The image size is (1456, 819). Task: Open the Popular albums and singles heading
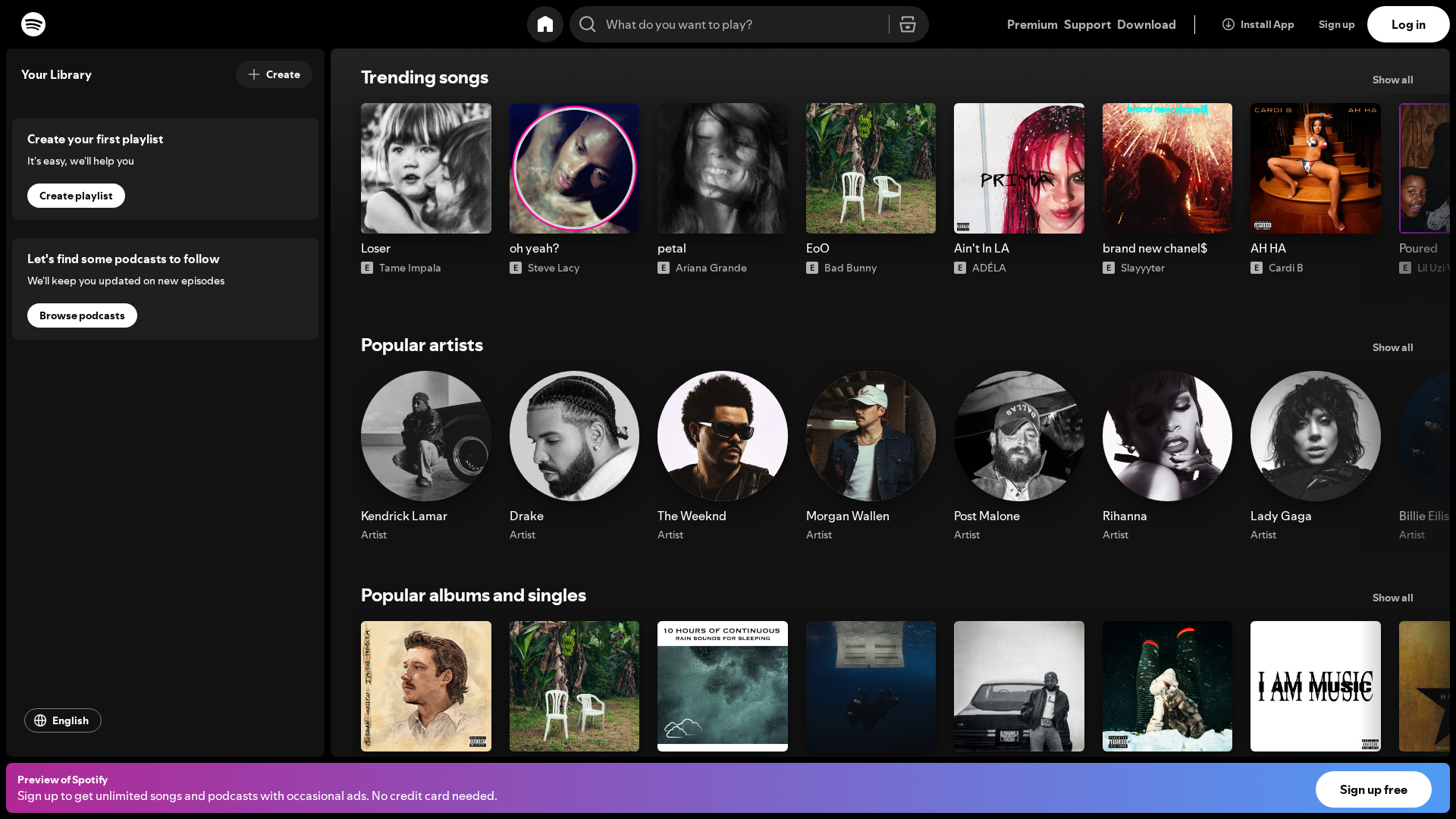[x=473, y=595]
